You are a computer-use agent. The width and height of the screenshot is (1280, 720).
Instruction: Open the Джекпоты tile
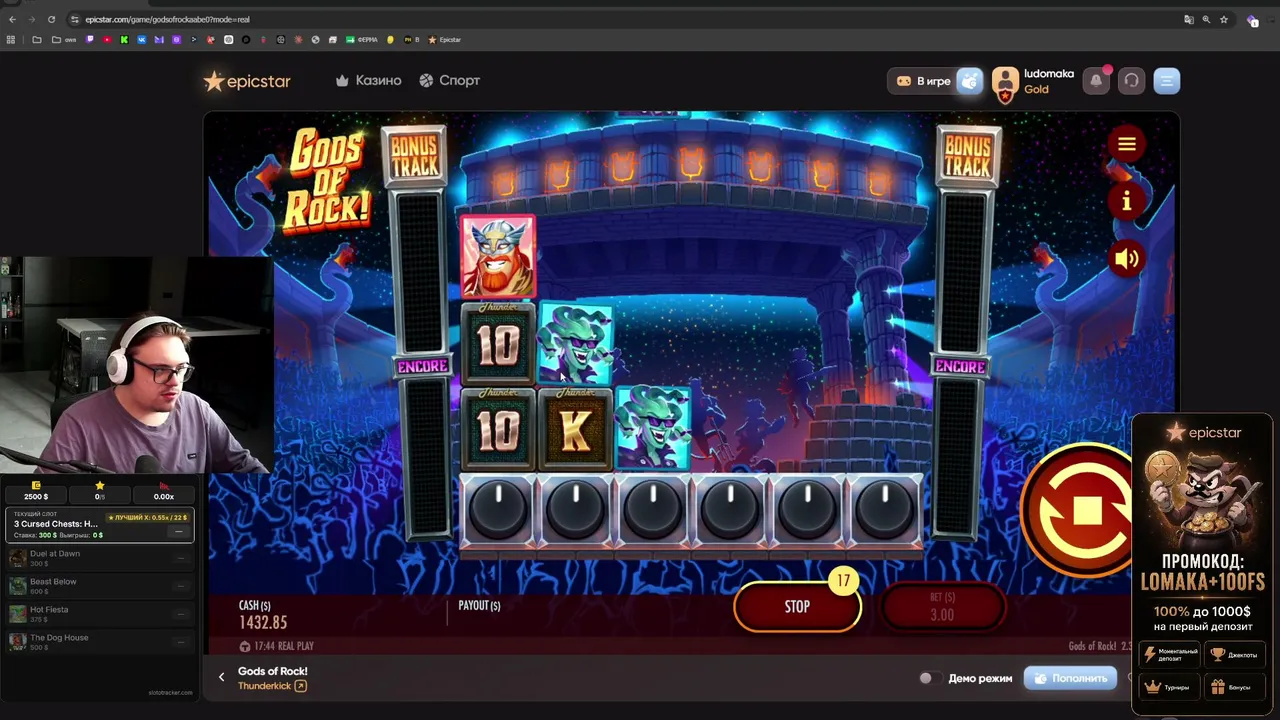[x=1235, y=655]
